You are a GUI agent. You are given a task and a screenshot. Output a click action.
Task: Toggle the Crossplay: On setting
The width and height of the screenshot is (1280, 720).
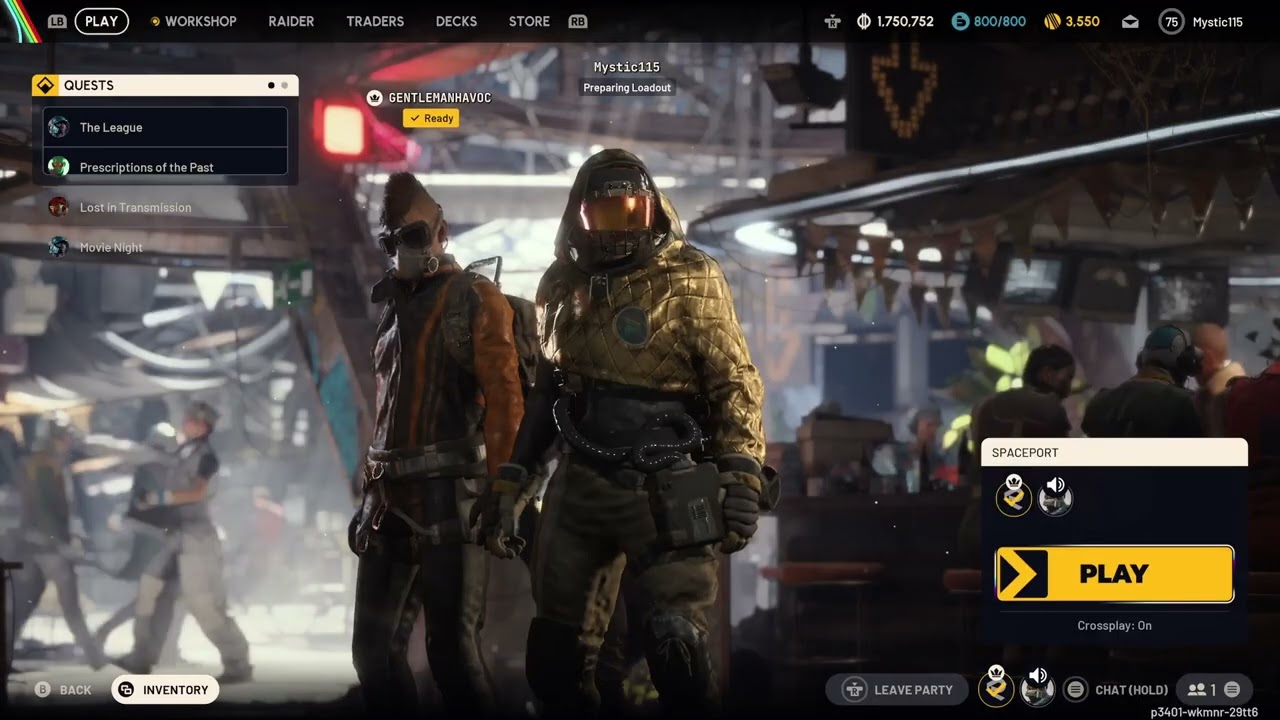(x=1114, y=626)
